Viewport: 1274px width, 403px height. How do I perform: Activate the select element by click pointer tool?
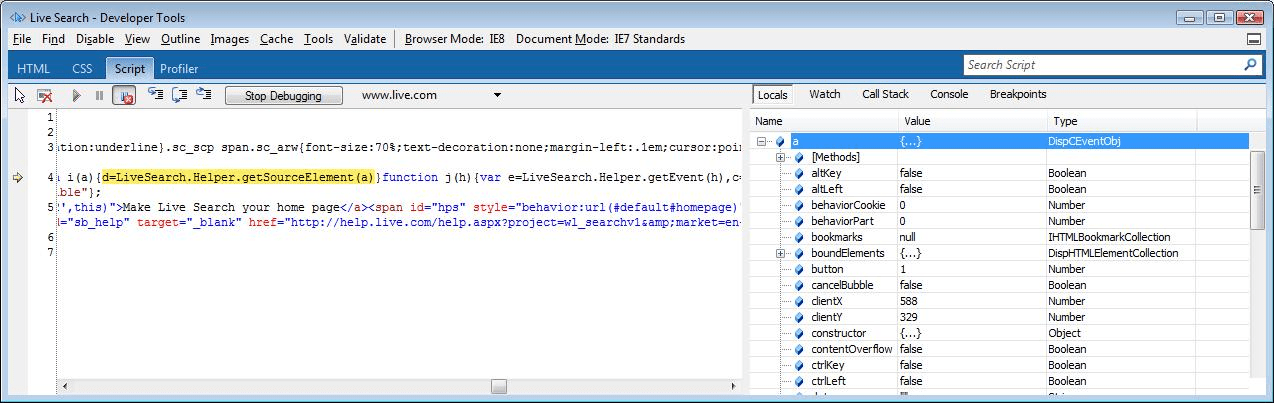[x=20, y=95]
